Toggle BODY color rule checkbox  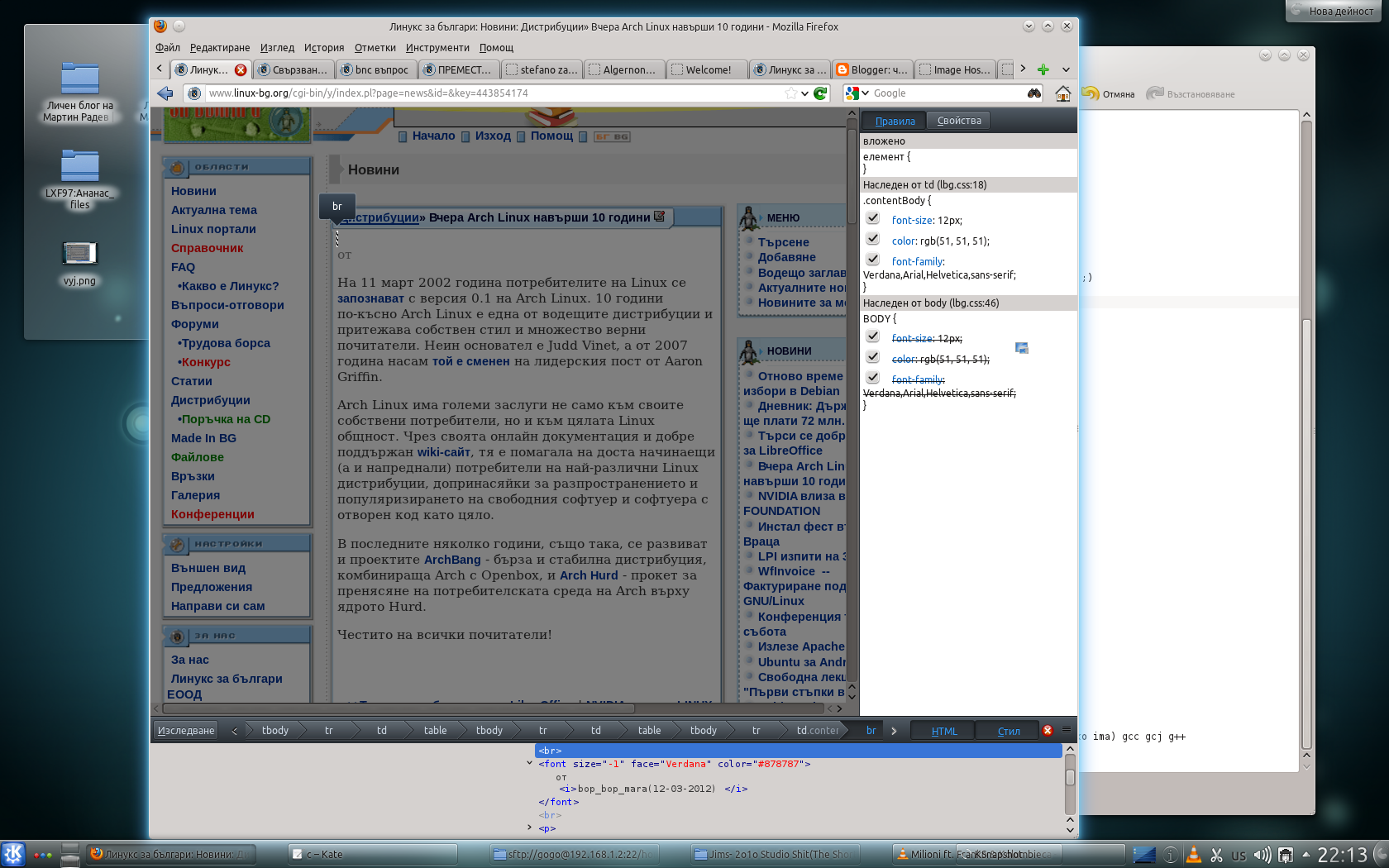point(872,357)
